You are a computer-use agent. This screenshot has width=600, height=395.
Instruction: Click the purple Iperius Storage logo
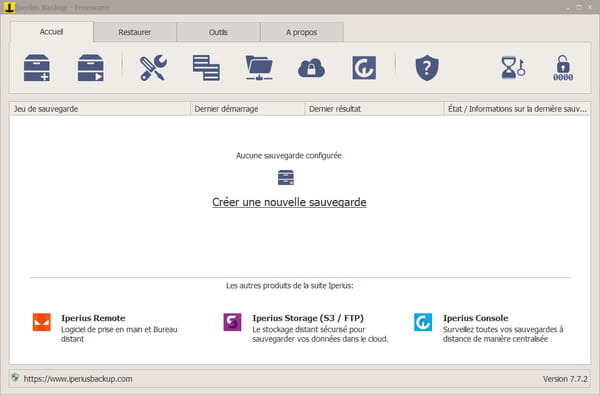coord(232,322)
